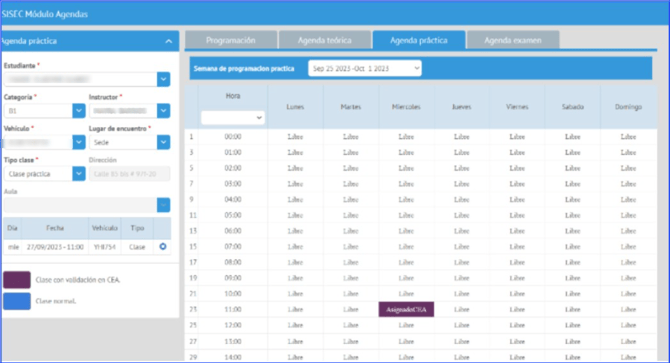
Task: Select Libre slot at 08:00 Martes
Action: (351, 262)
